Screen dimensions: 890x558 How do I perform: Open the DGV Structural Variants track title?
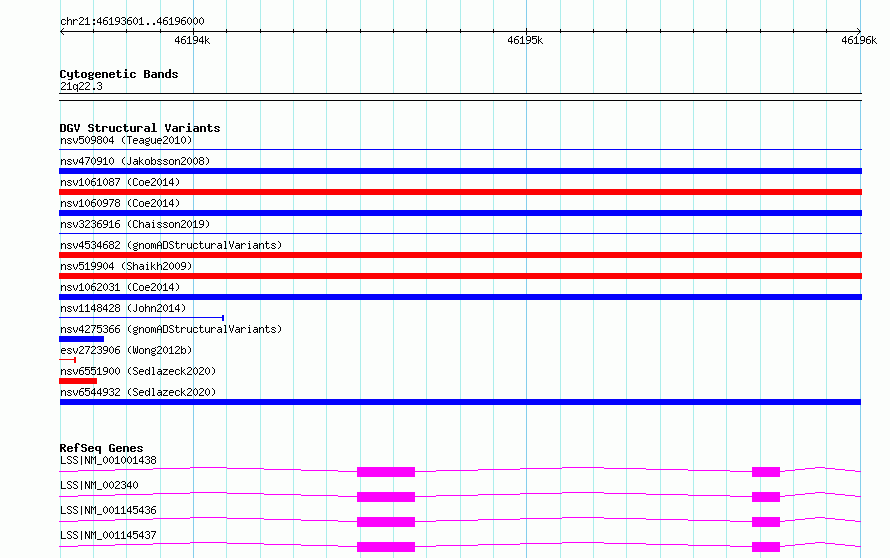140,128
